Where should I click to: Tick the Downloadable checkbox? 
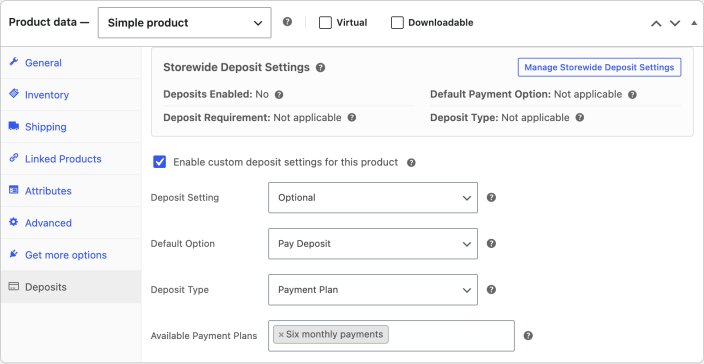point(397,22)
